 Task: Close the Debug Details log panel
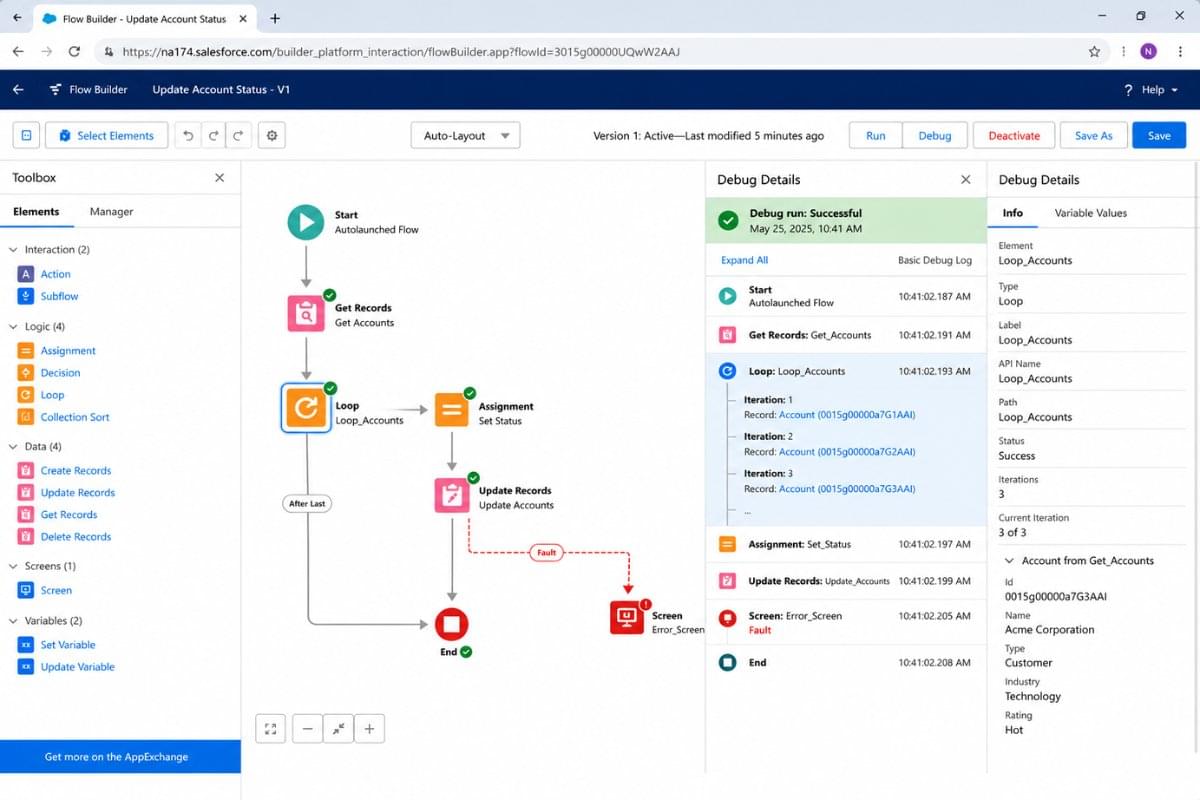click(x=966, y=180)
